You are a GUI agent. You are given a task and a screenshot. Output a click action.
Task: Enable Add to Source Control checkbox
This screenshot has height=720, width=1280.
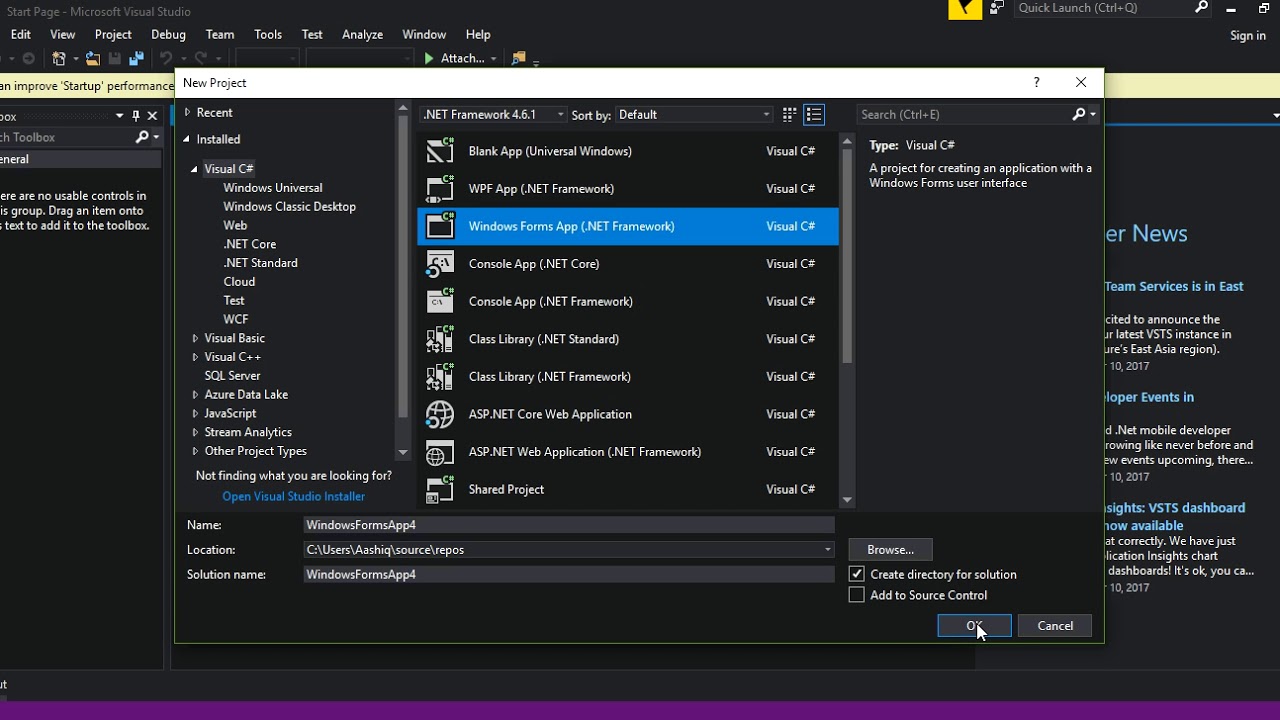point(856,595)
